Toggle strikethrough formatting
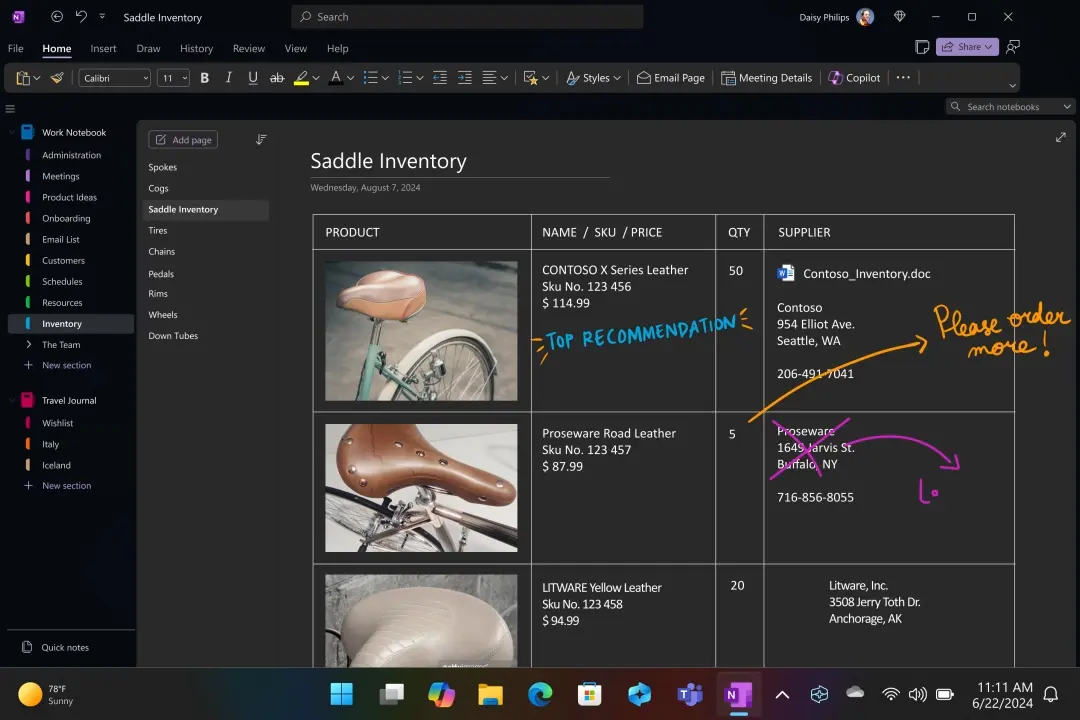 [277, 78]
